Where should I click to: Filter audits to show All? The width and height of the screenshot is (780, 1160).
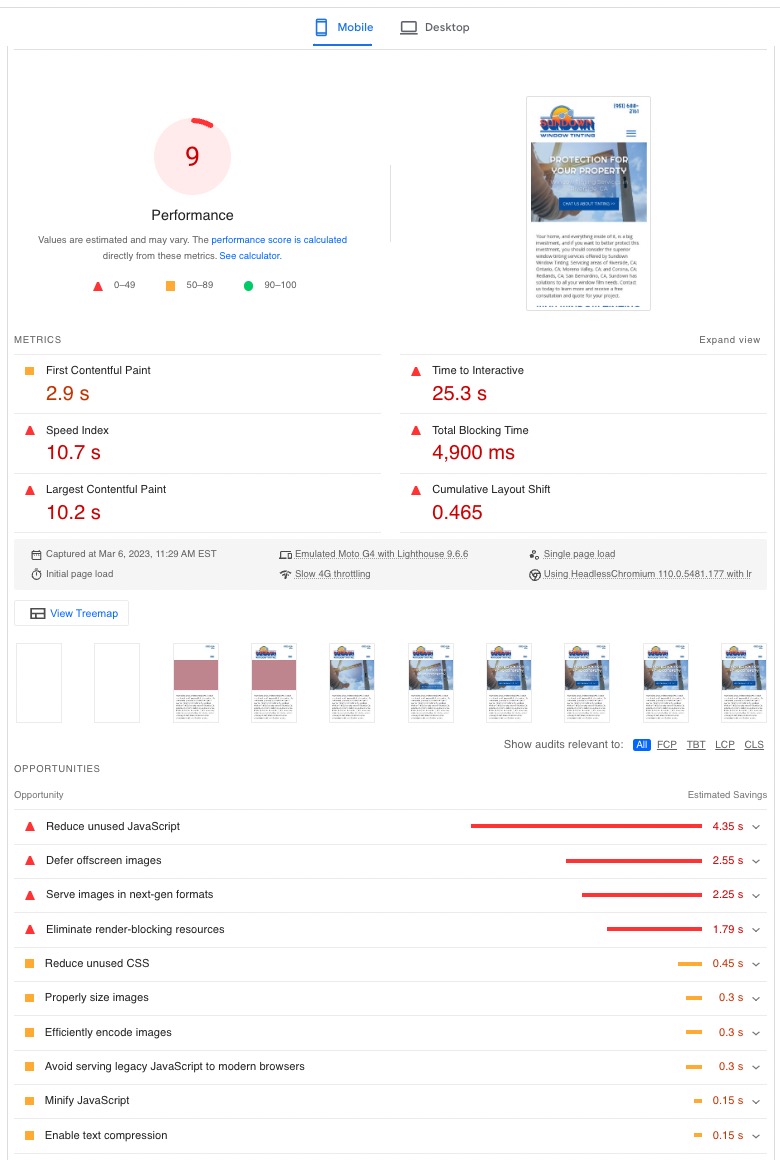pyautogui.click(x=641, y=745)
